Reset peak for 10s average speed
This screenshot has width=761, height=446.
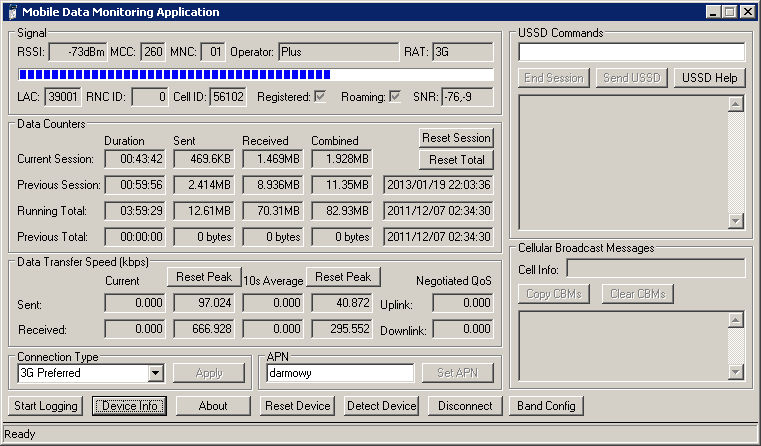click(x=343, y=277)
